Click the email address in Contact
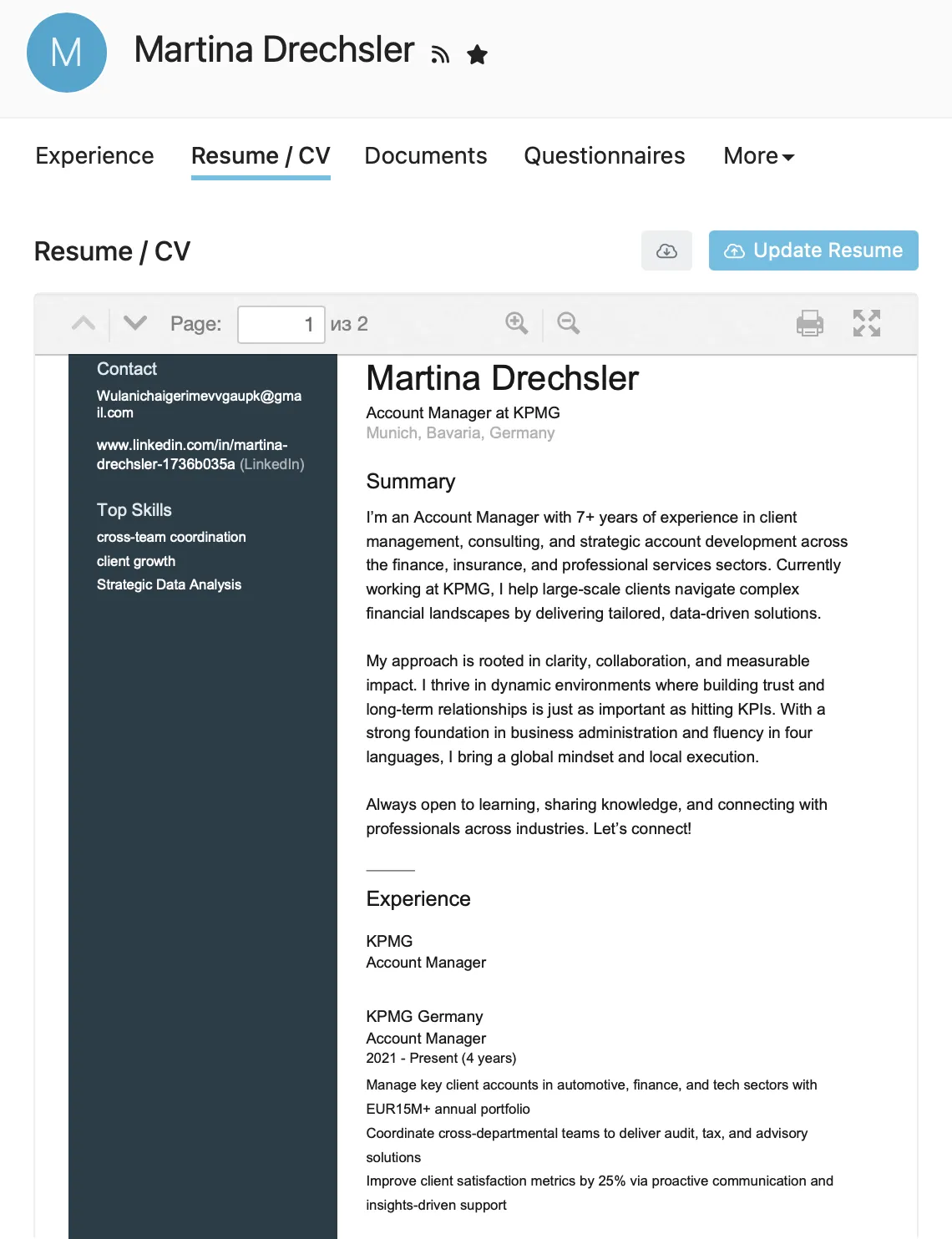This screenshot has height=1239, width=952. [x=199, y=404]
